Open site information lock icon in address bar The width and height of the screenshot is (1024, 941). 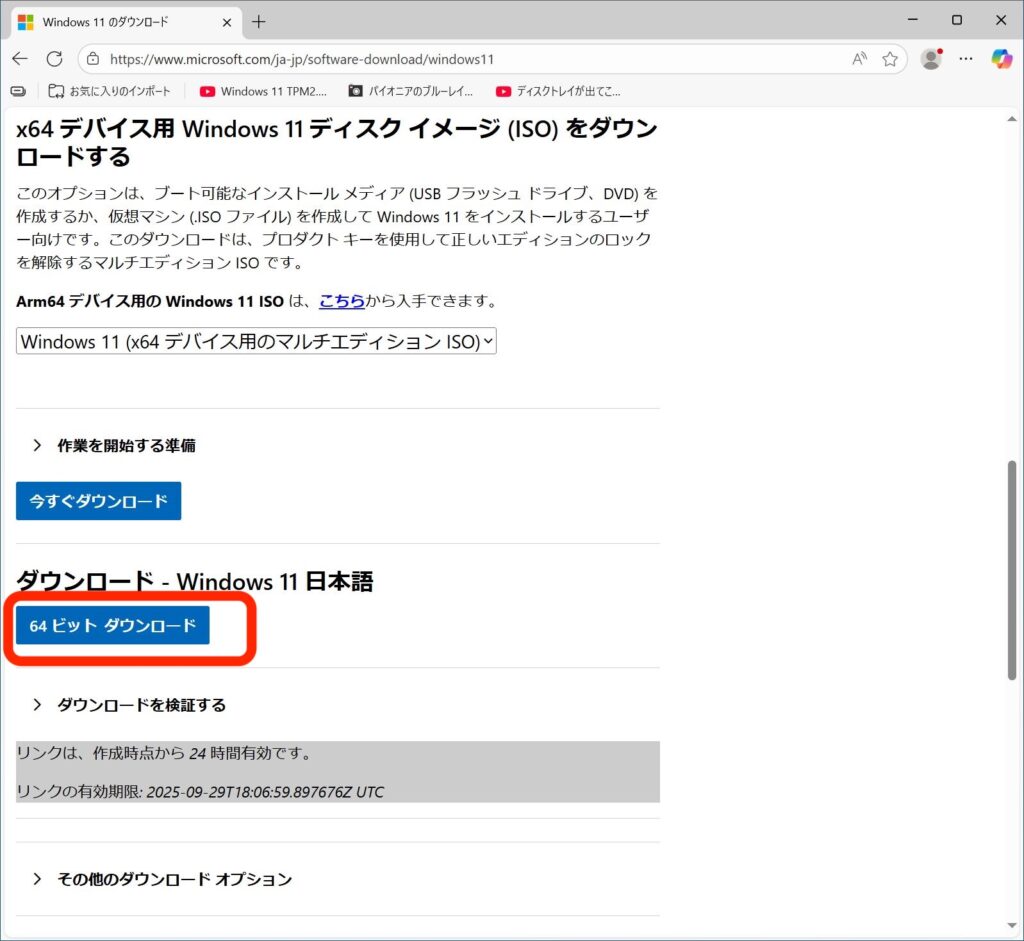click(93, 59)
